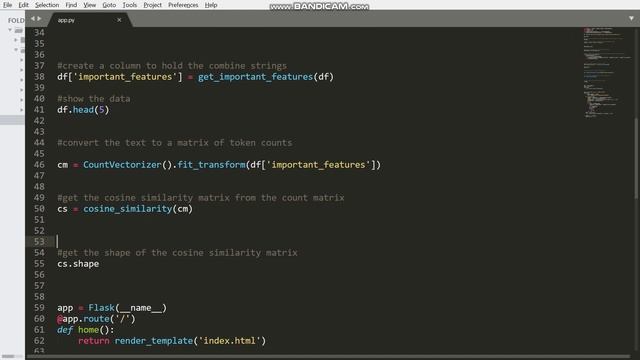The height and width of the screenshot is (360, 640).
Task: Click df.head(5) on line 41
Action: [83, 110]
